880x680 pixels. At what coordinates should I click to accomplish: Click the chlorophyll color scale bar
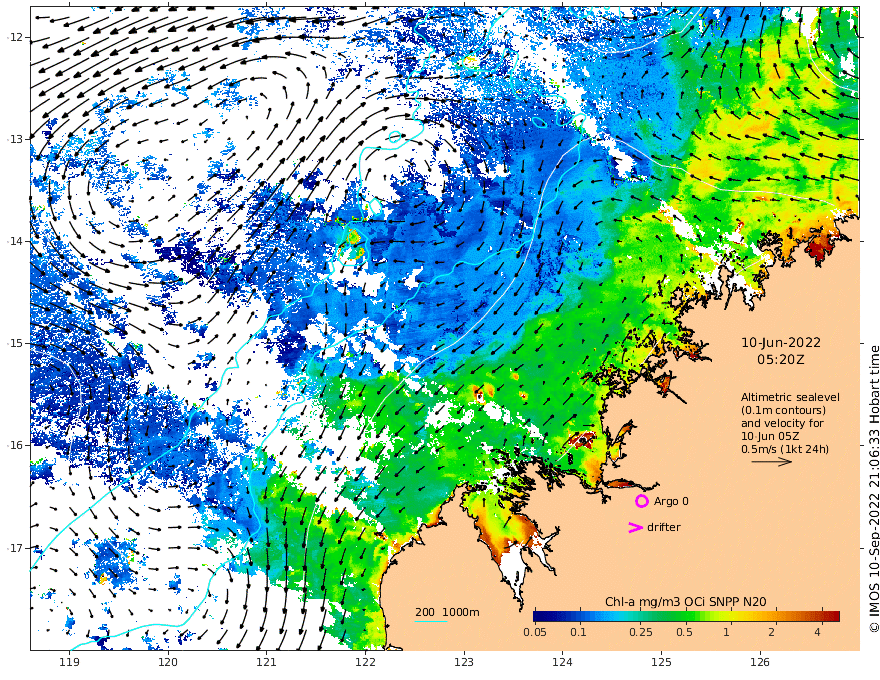pyautogui.click(x=686, y=616)
